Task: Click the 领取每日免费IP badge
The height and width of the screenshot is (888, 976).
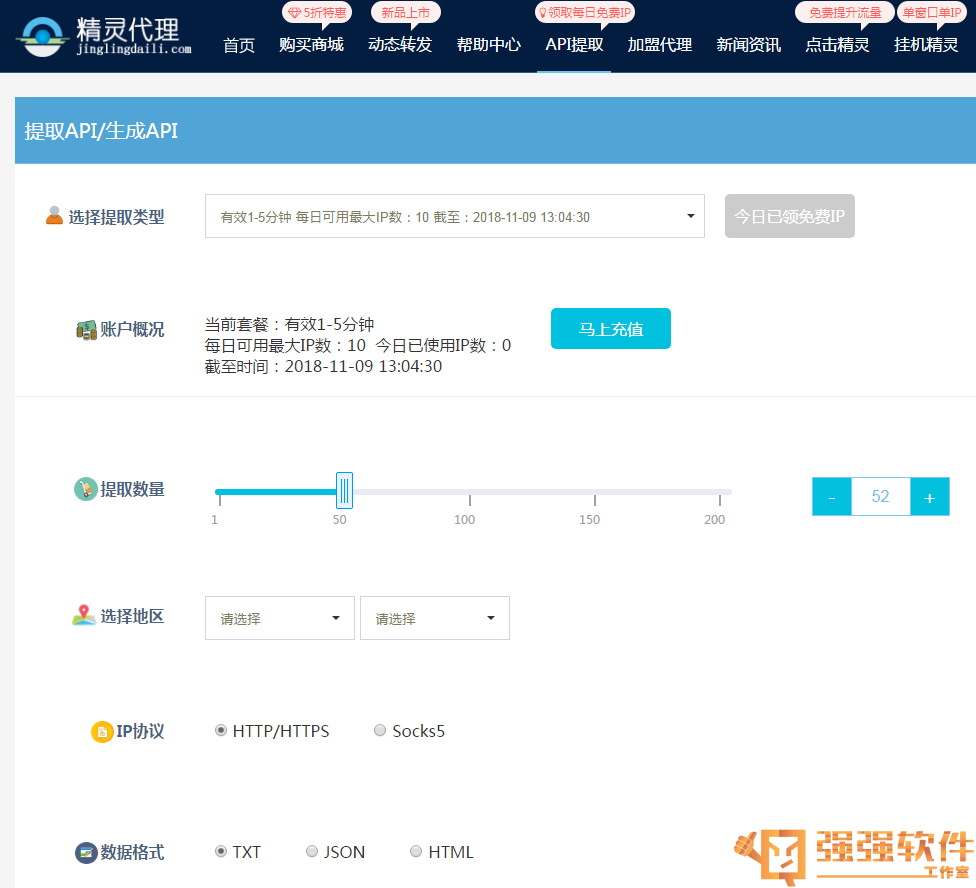Action: click(584, 12)
